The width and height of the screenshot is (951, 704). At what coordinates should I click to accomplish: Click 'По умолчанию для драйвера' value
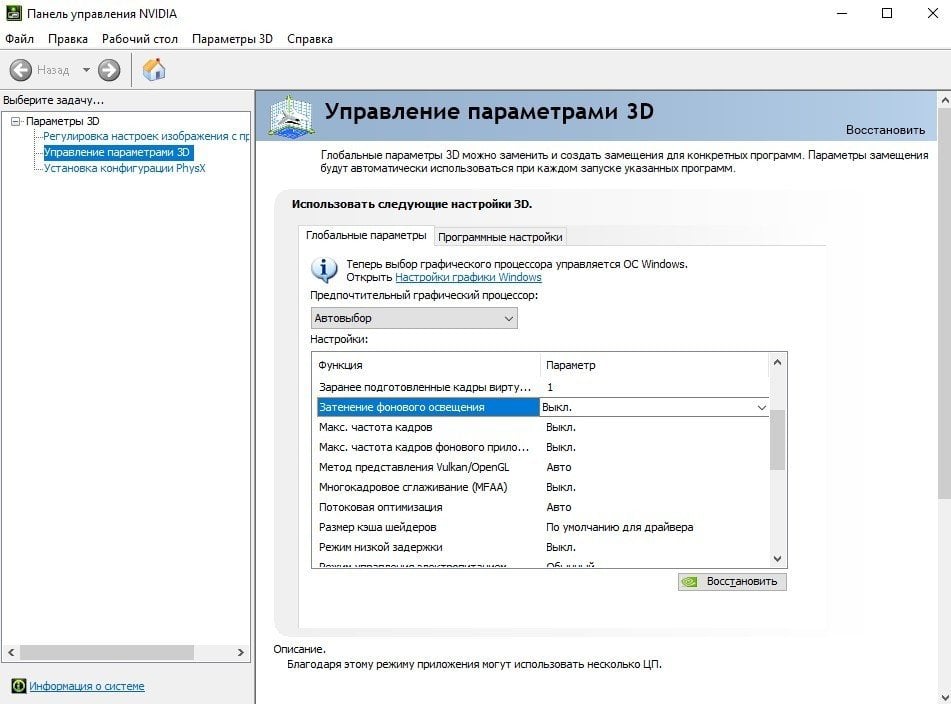pyautogui.click(x=619, y=527)
